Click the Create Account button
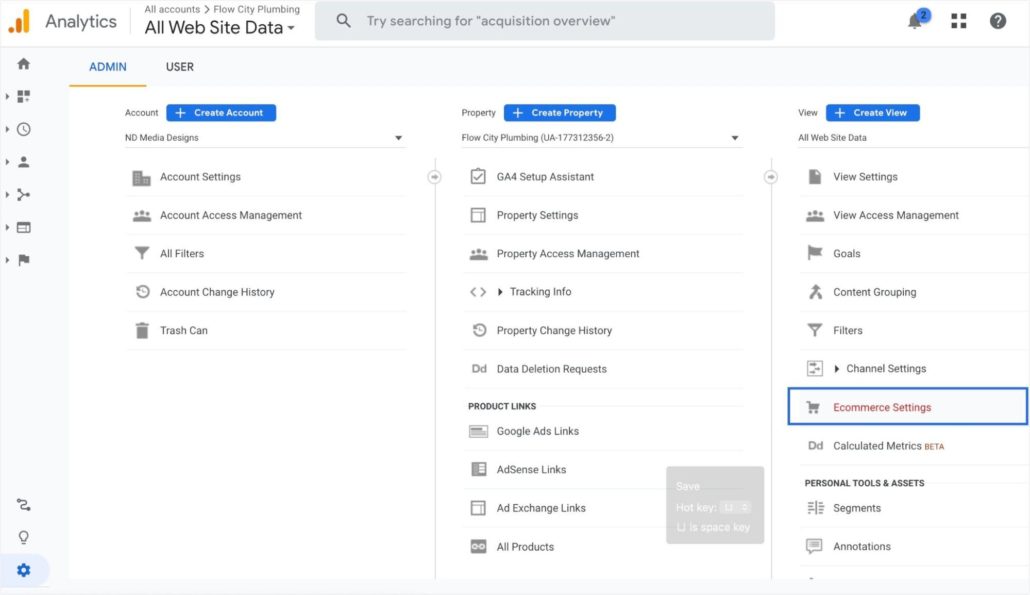Viewport: 1030px width, 595px height. coord(221,113)
